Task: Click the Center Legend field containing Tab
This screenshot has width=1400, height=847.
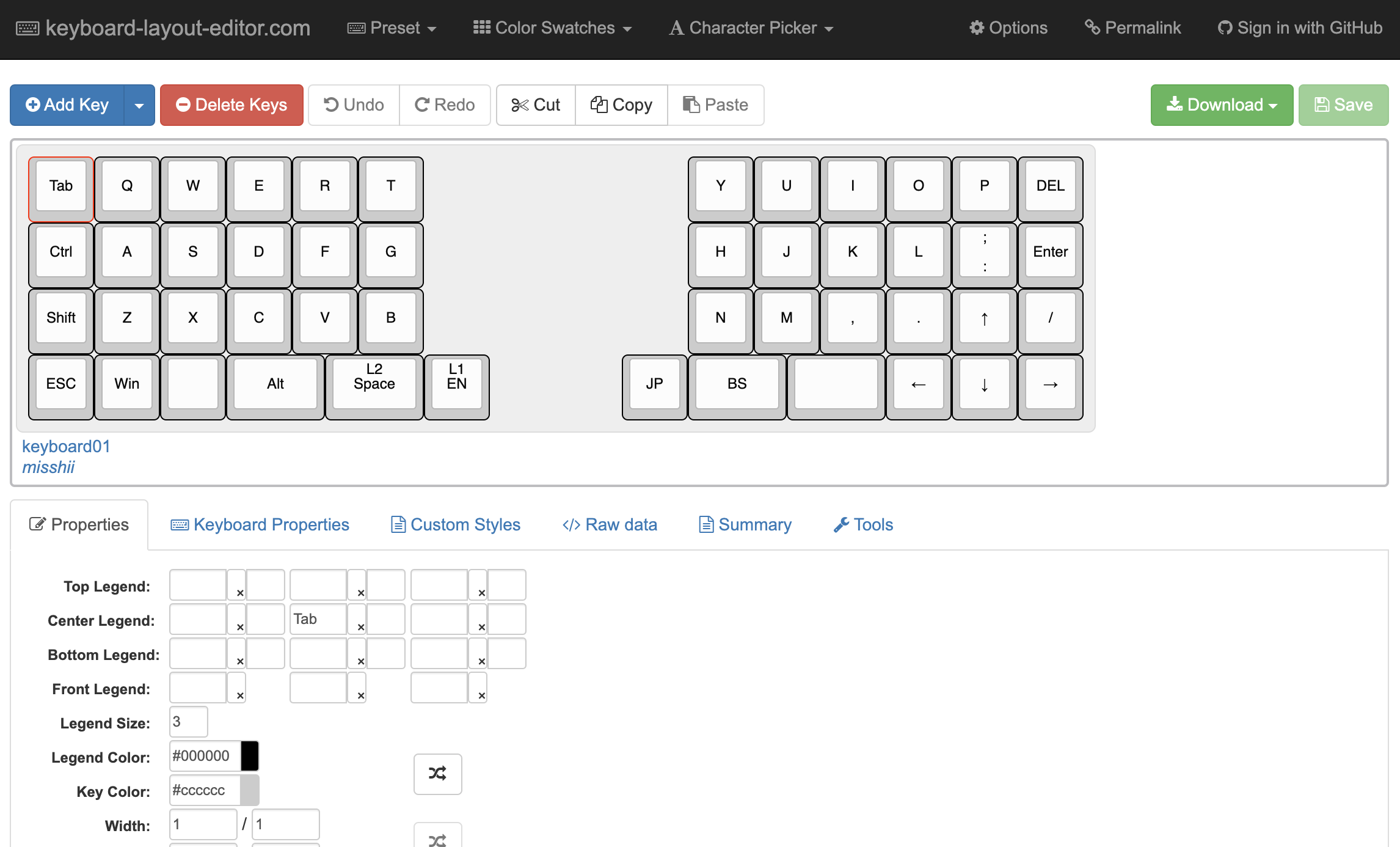Action: [318, 619]
